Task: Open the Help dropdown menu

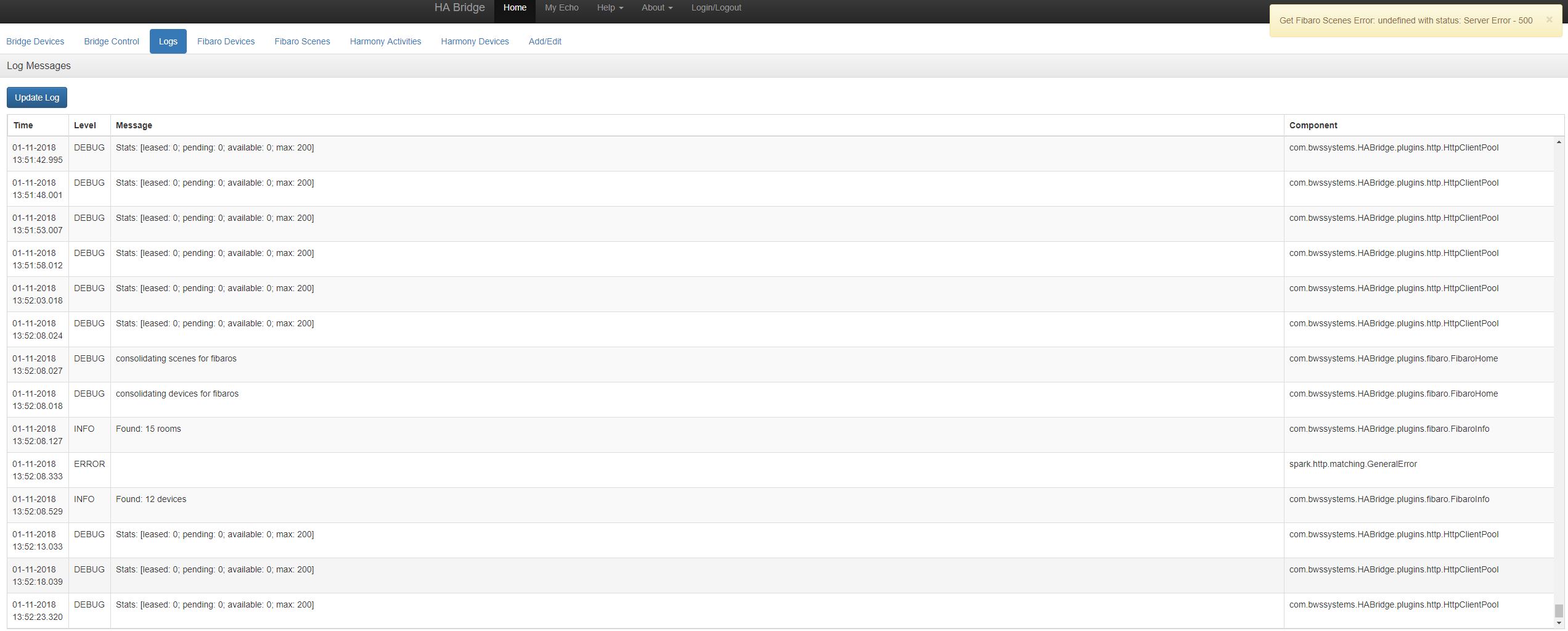Action: click(x=610, y=8)
